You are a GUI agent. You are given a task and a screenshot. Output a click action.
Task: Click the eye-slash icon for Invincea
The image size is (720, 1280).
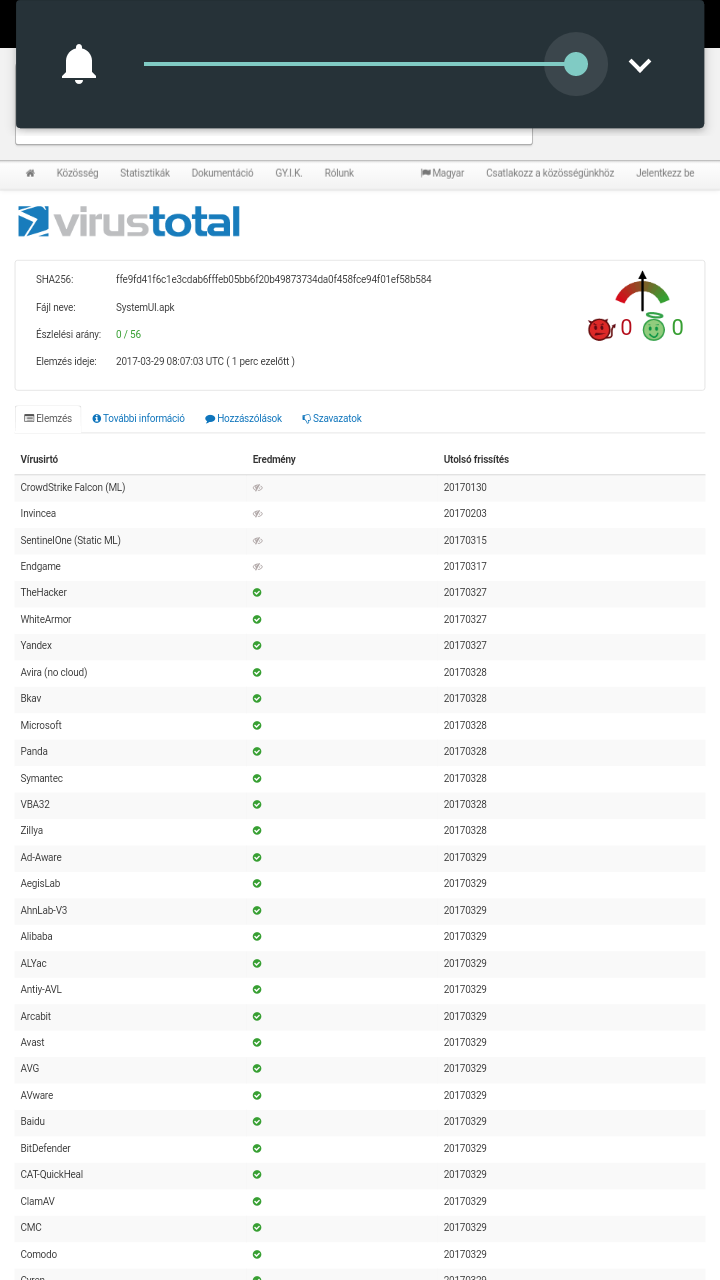tap(257, 514)
